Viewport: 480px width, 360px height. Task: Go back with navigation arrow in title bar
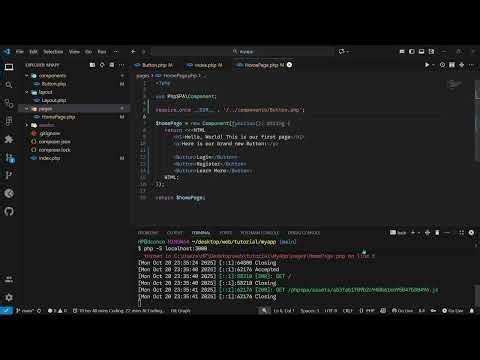pos(133,52)
